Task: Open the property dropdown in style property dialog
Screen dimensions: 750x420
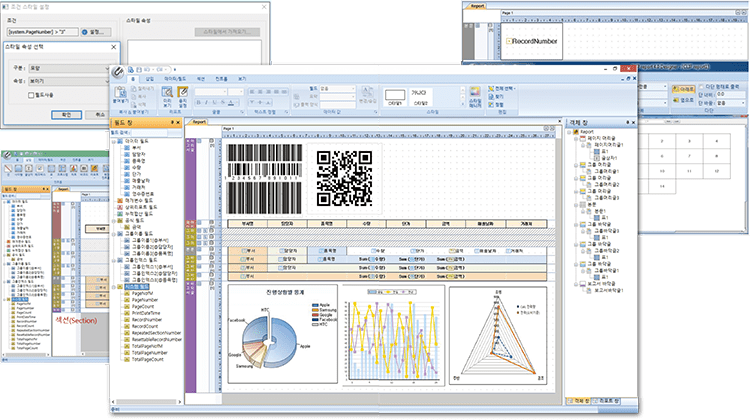Action: 68,81
